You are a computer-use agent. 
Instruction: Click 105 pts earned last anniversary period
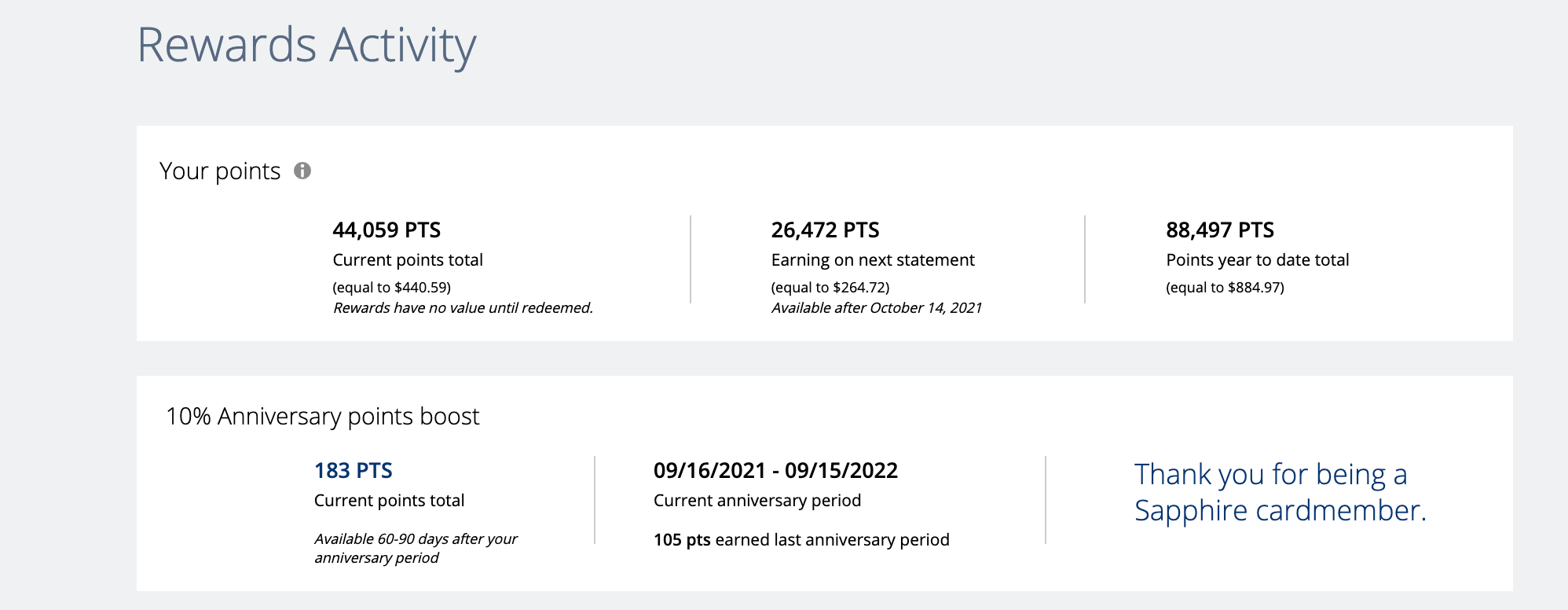(801, 540)
